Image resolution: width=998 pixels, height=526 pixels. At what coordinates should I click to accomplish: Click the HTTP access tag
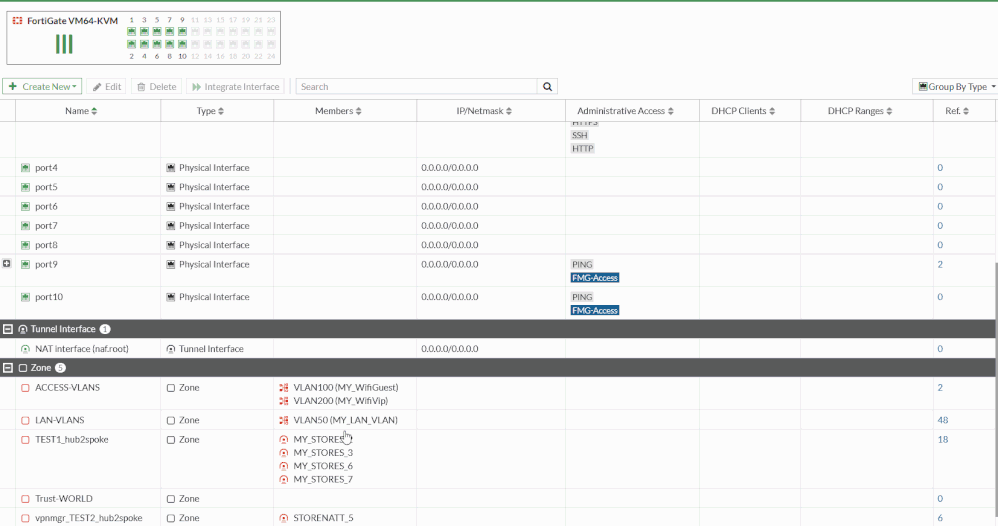[582, 149]
